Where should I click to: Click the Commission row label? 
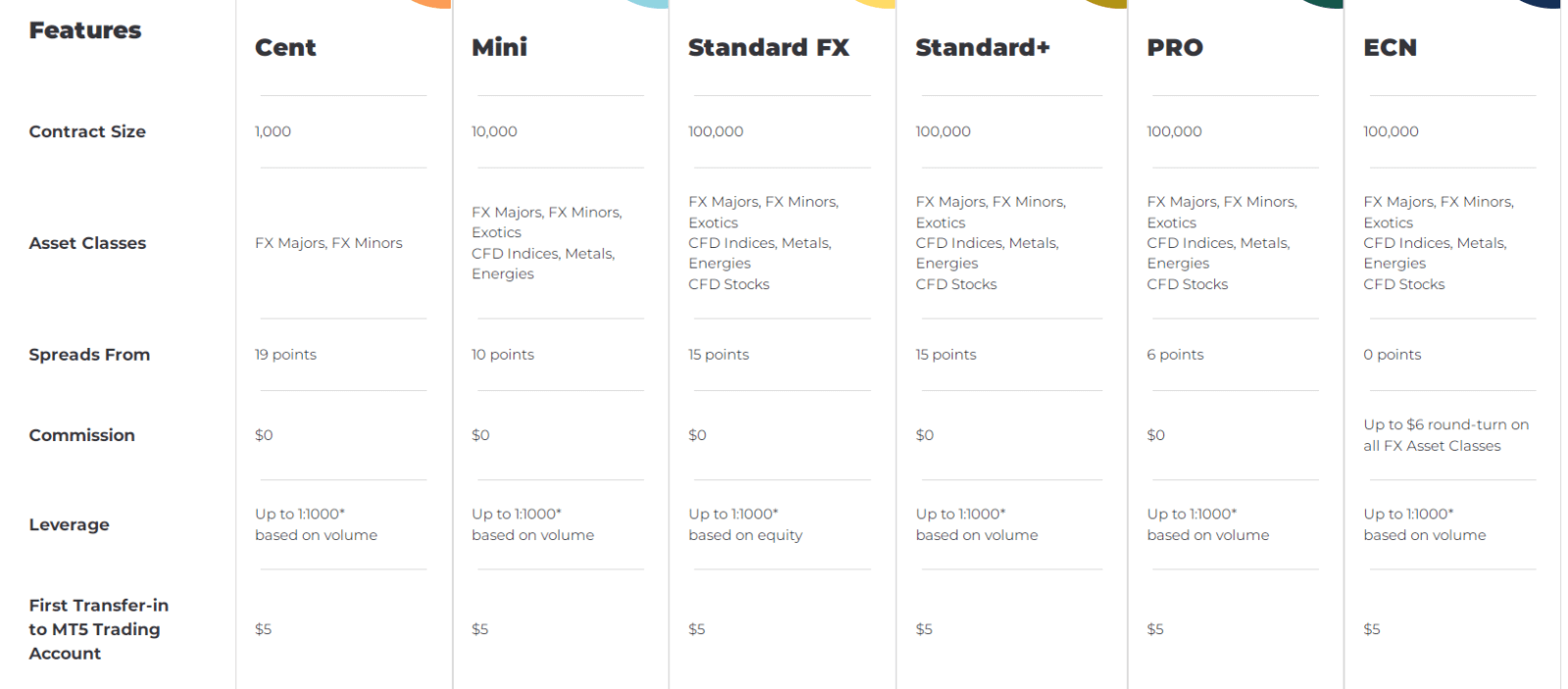click(82, 435)
